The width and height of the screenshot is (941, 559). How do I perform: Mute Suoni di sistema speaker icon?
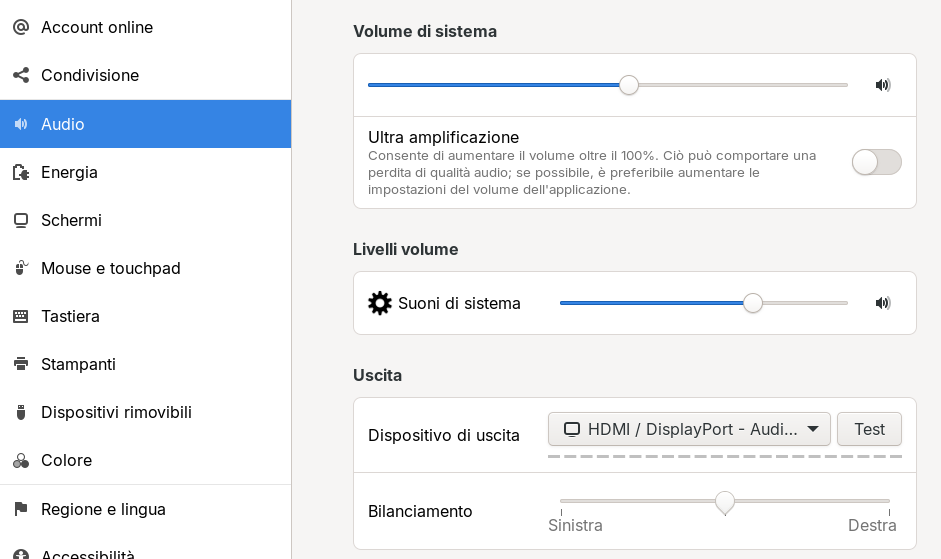pos(883,303)
